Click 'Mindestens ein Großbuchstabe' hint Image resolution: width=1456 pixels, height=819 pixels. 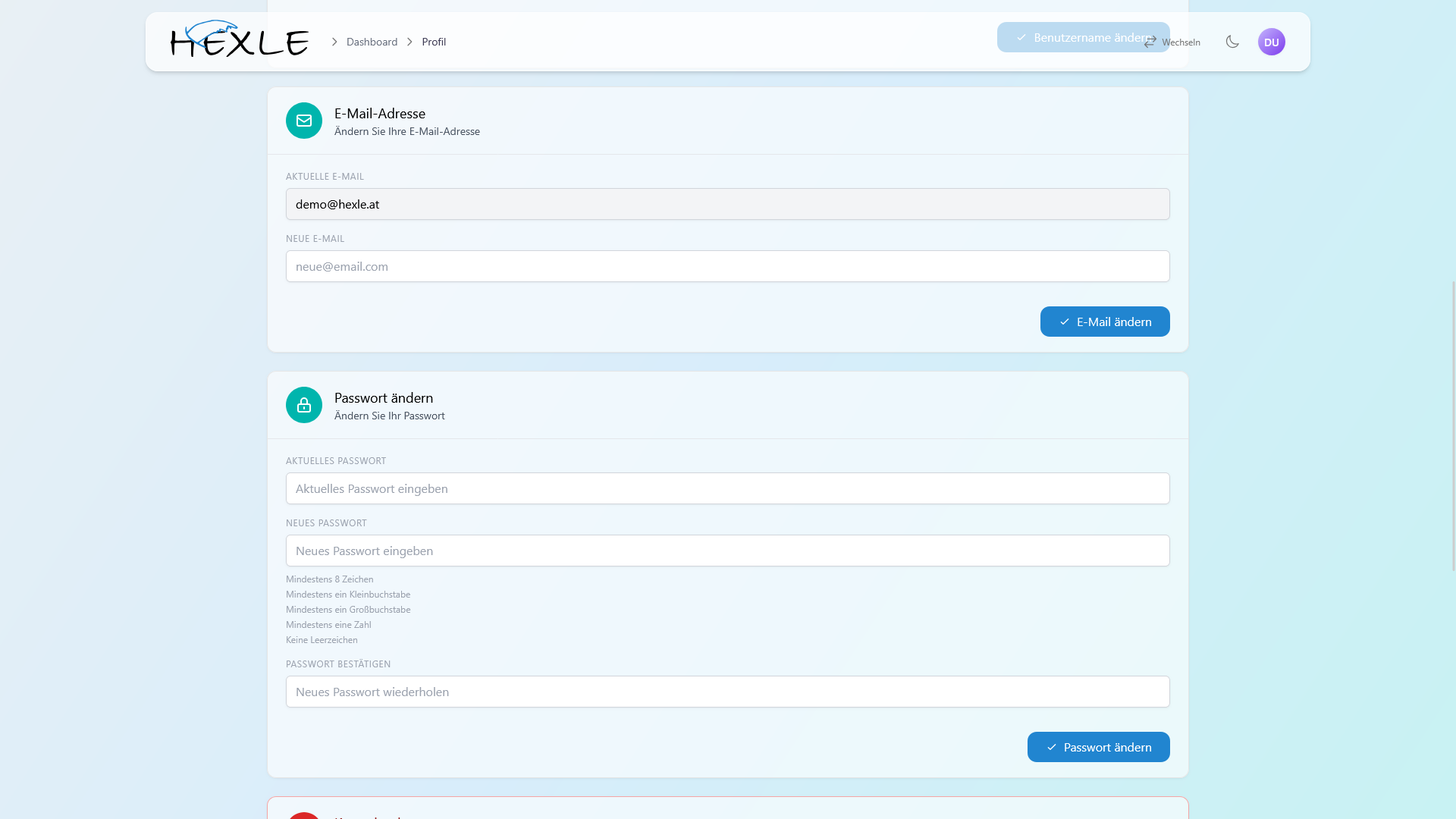(x=348, y=609)
